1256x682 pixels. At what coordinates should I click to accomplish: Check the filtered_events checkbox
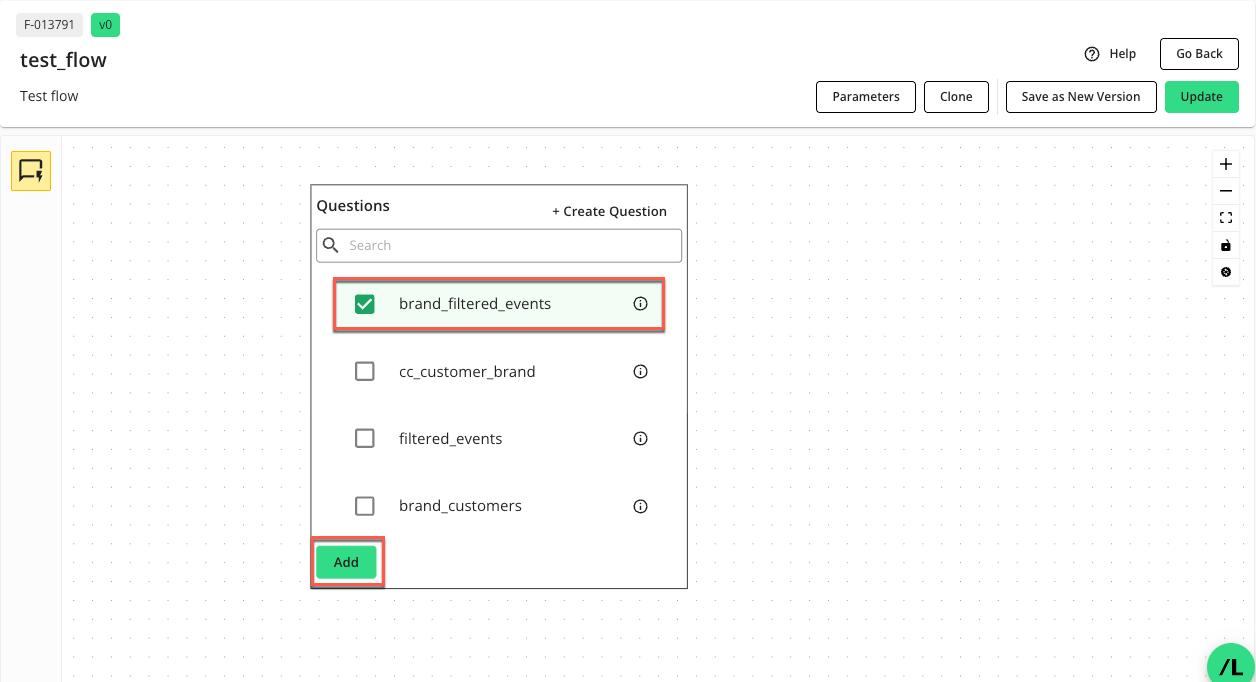point(365,438)
